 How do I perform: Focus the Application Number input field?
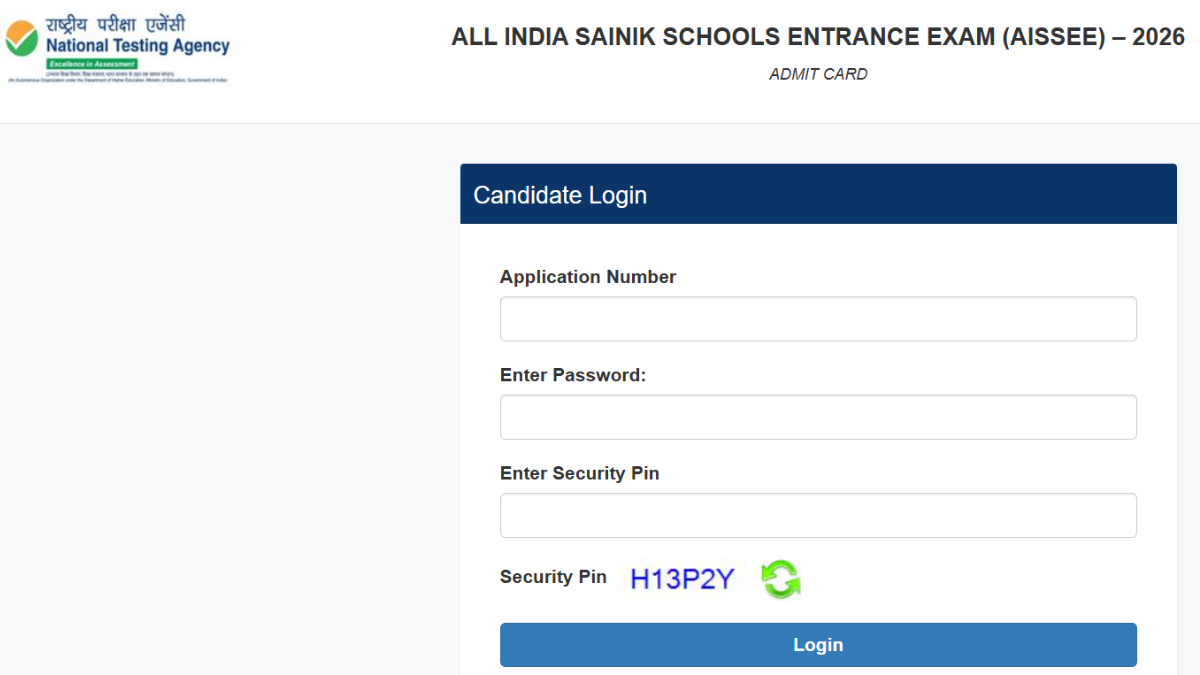(x=818, y=319)
